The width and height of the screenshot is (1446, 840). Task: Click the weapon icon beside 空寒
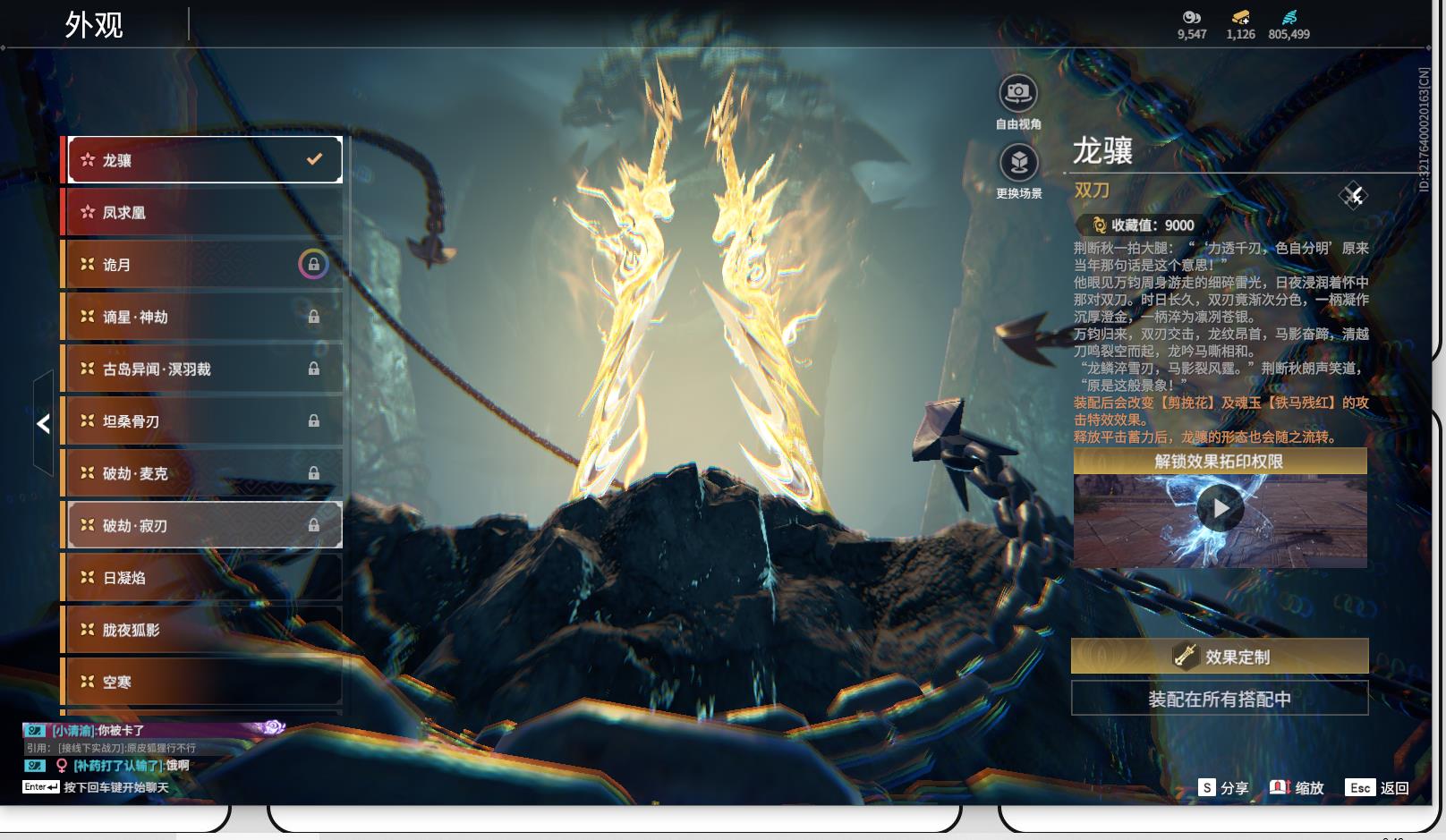coord(88,682)
